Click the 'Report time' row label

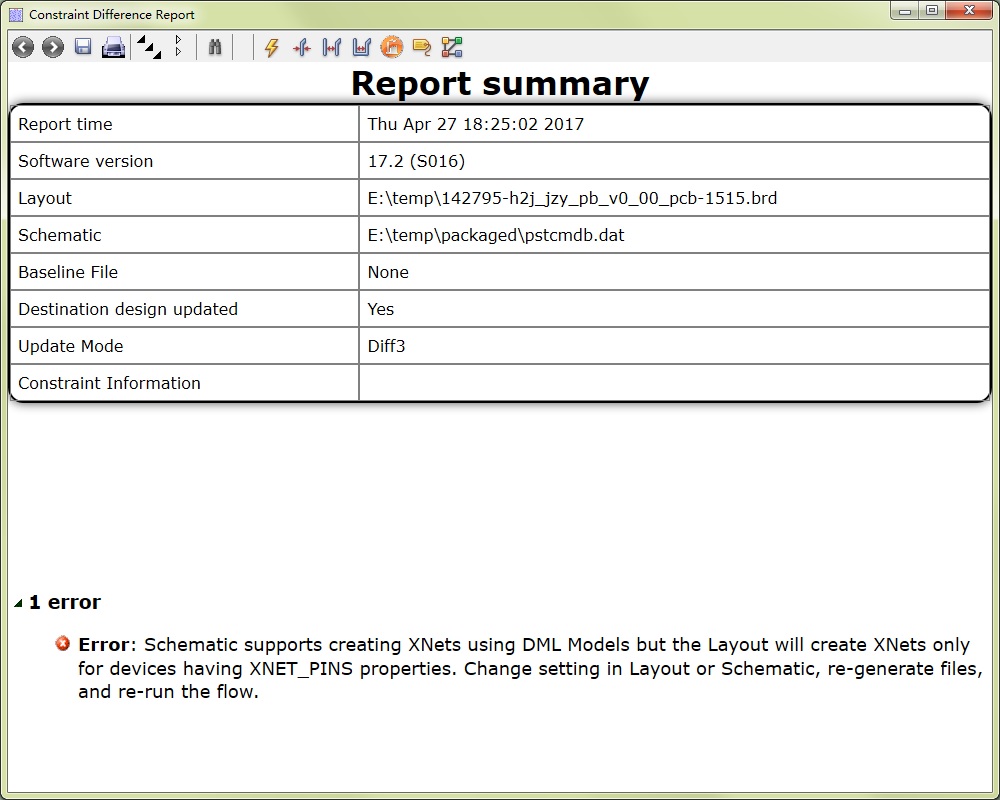(65, 124)
